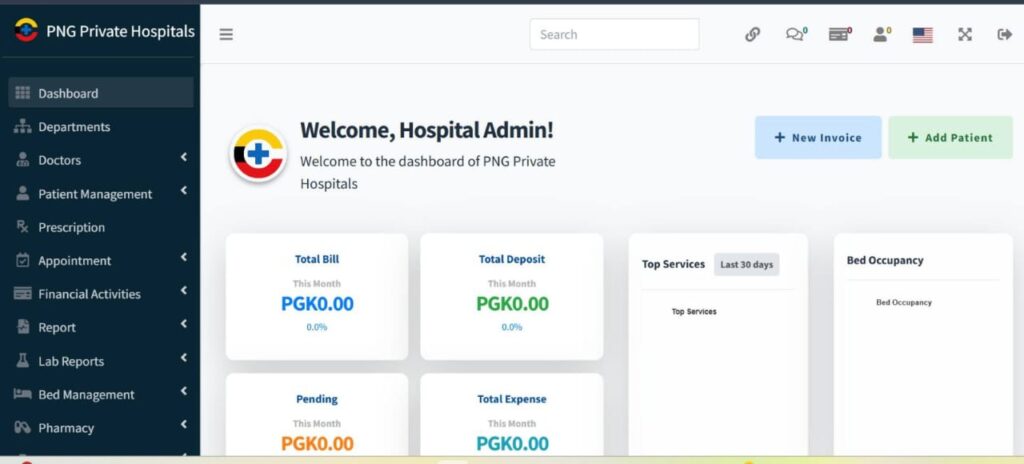Click the Last 30 days filter badge
The image size is (1024, 464).
point(746,264)
